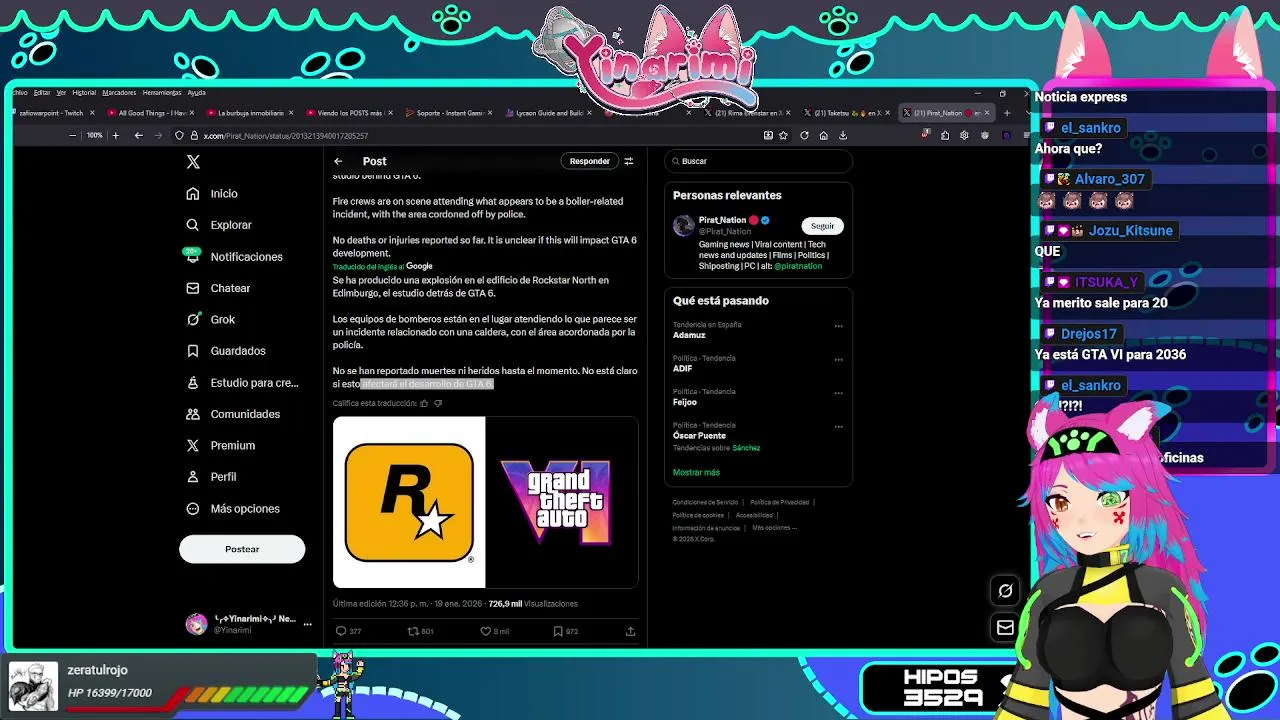Switch to the All Good Things tab
1280x720 pixels.
tap(150, 113)
